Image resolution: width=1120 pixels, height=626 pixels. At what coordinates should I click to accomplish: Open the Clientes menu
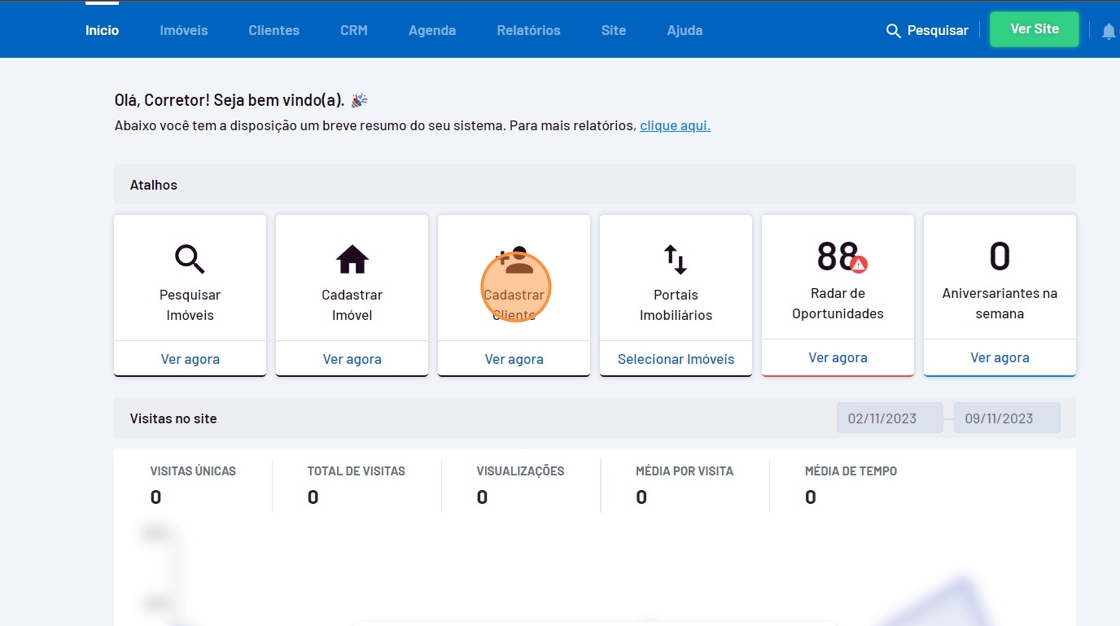coord(274,30)
